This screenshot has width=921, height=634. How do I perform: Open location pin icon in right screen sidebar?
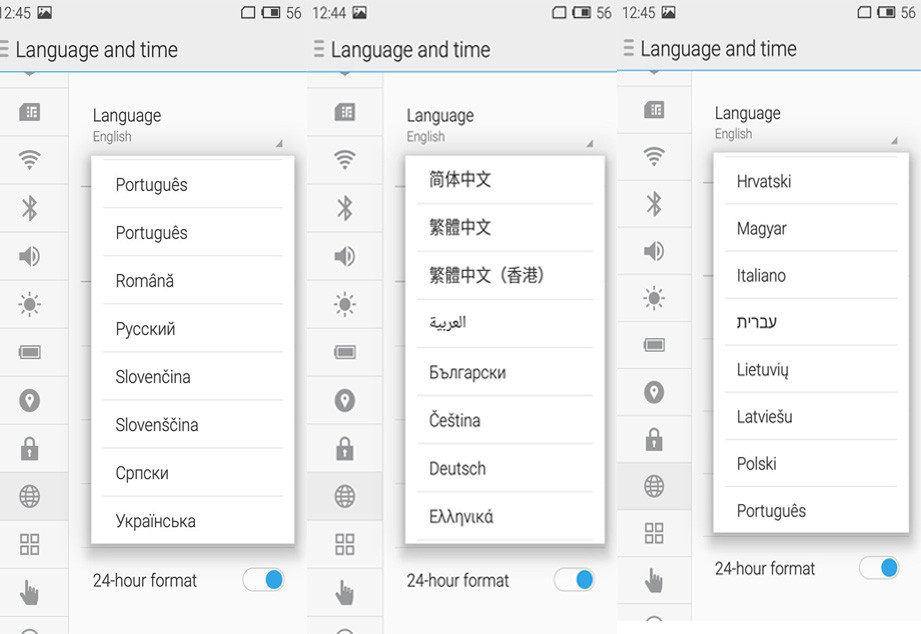coord(654,393)
